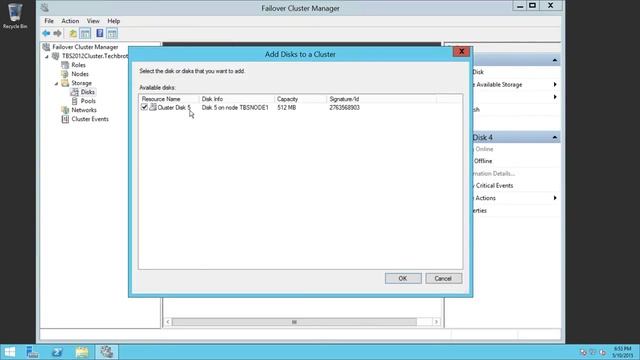Viewport: 640px width, 360px height.
Task: Click the Roles tree icon
Action: [65, 65]
